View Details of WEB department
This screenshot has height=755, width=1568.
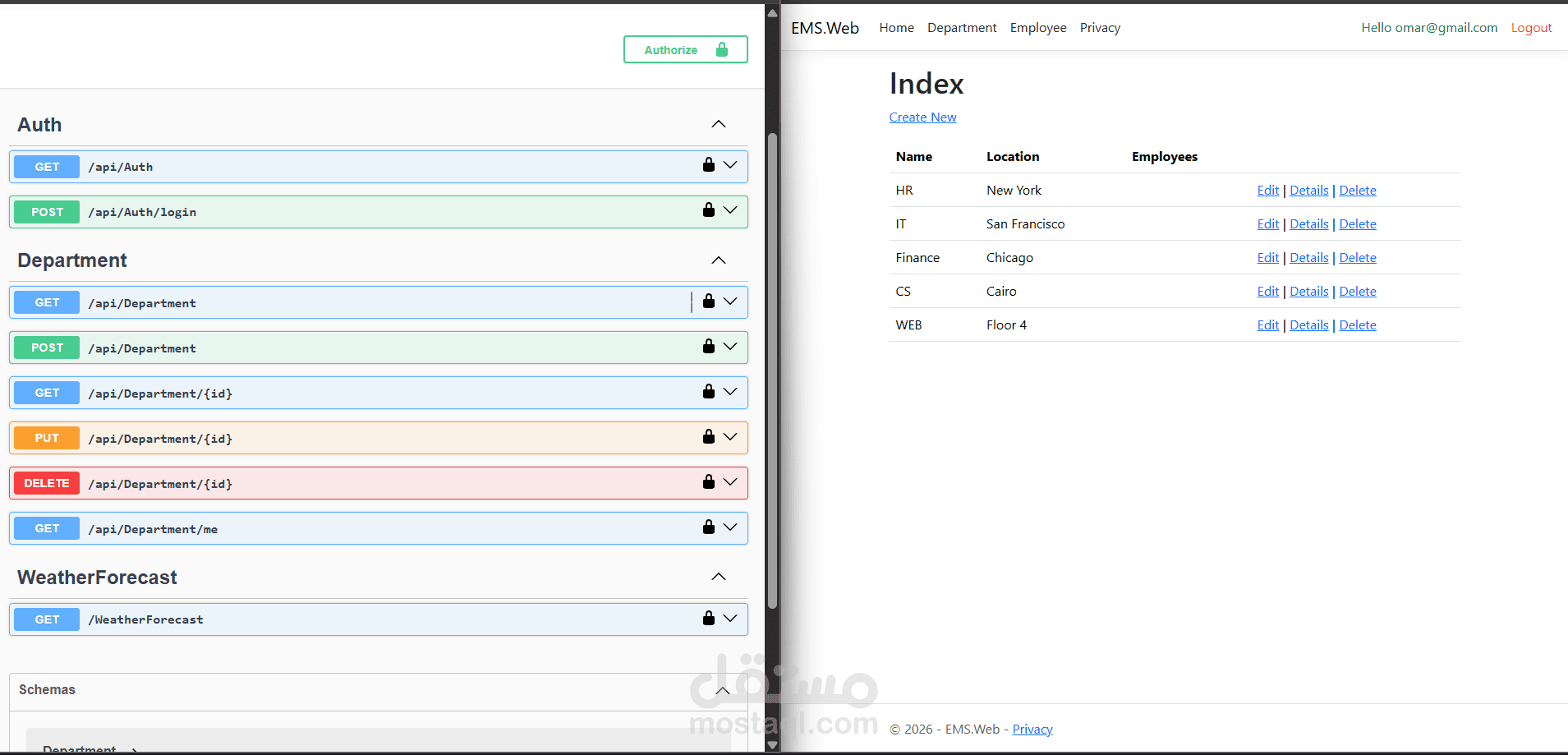click(1308, 325)
